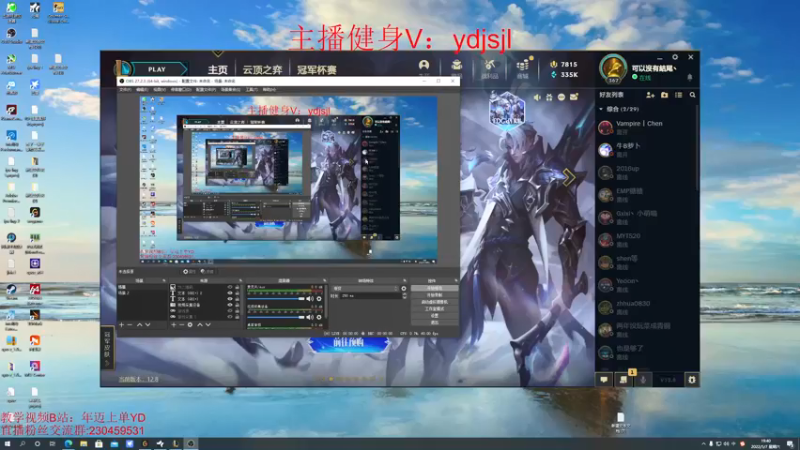This screenshot has height=450, width=800.
Task: Open the chat bubble icon at friends panel bottom
Action: tap(604, 380)
